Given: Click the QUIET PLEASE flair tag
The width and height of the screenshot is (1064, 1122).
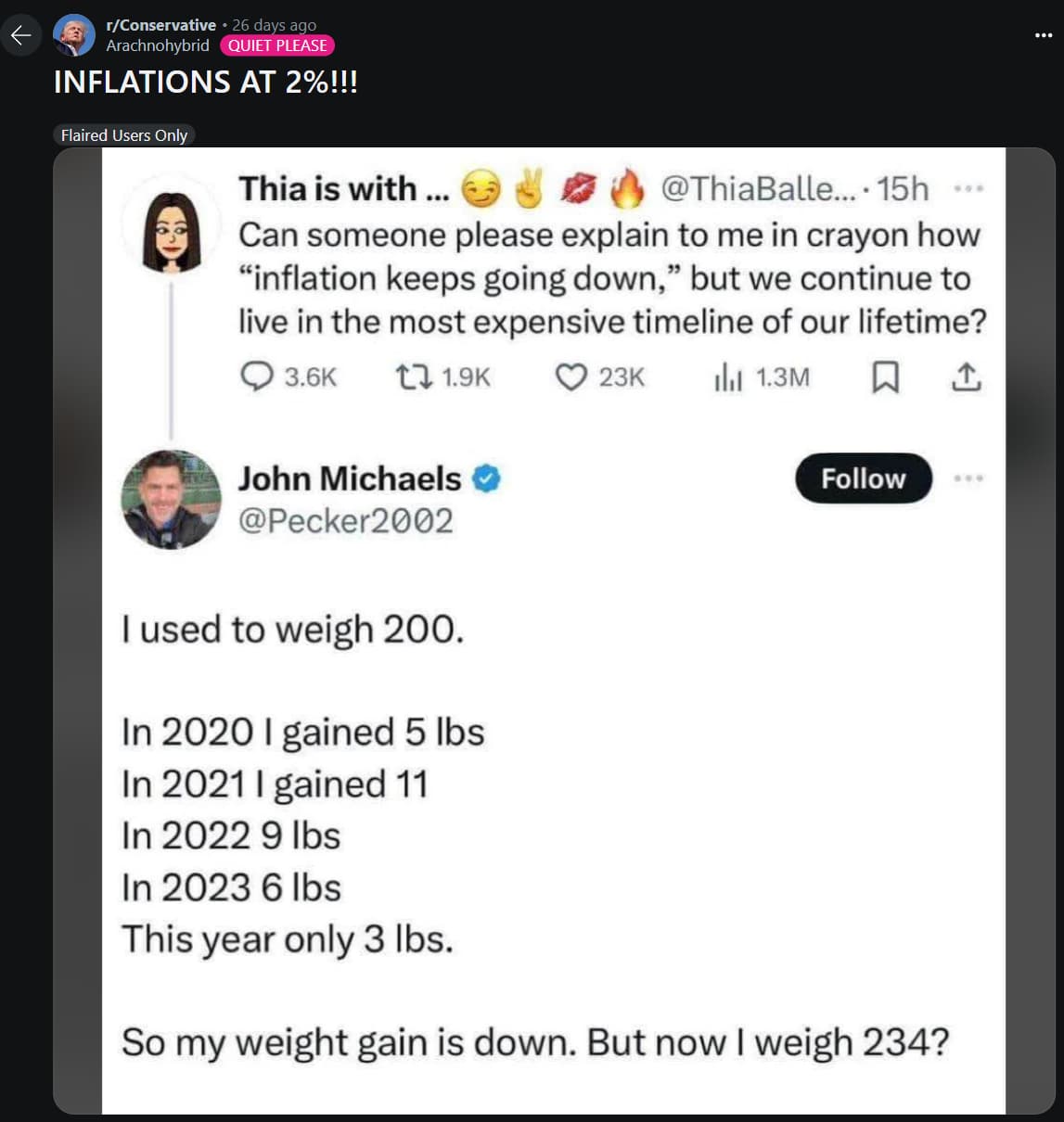Looking at the screenshot, I should pos(277,45).
